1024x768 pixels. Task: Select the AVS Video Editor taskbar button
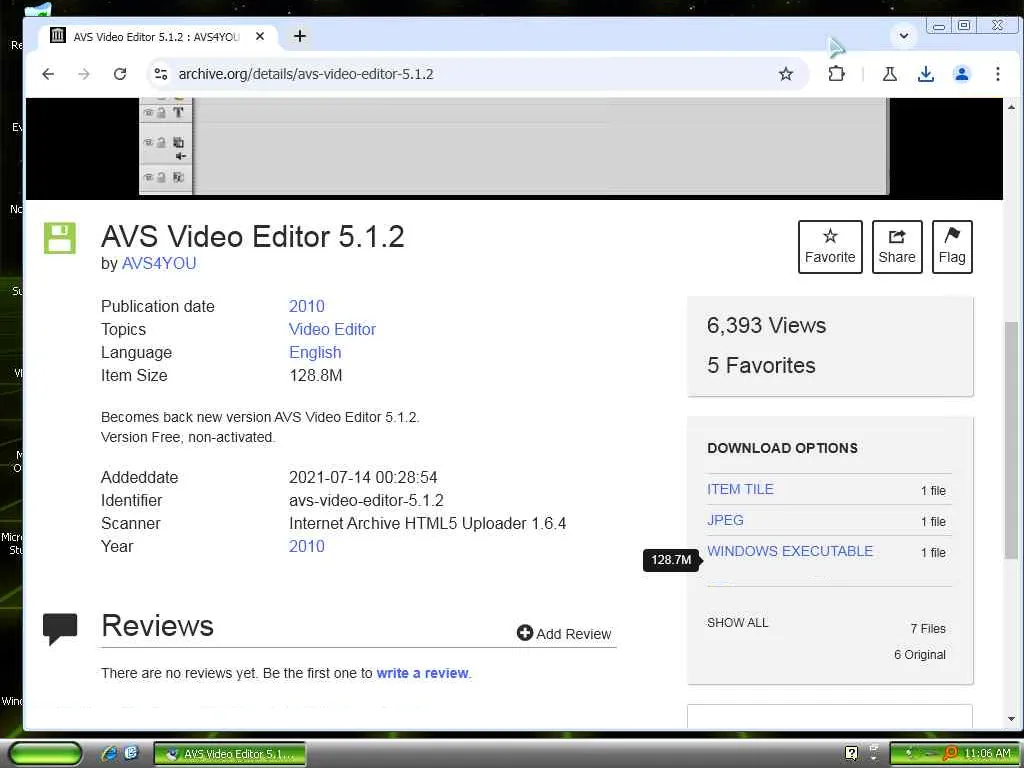click(230, 754)
